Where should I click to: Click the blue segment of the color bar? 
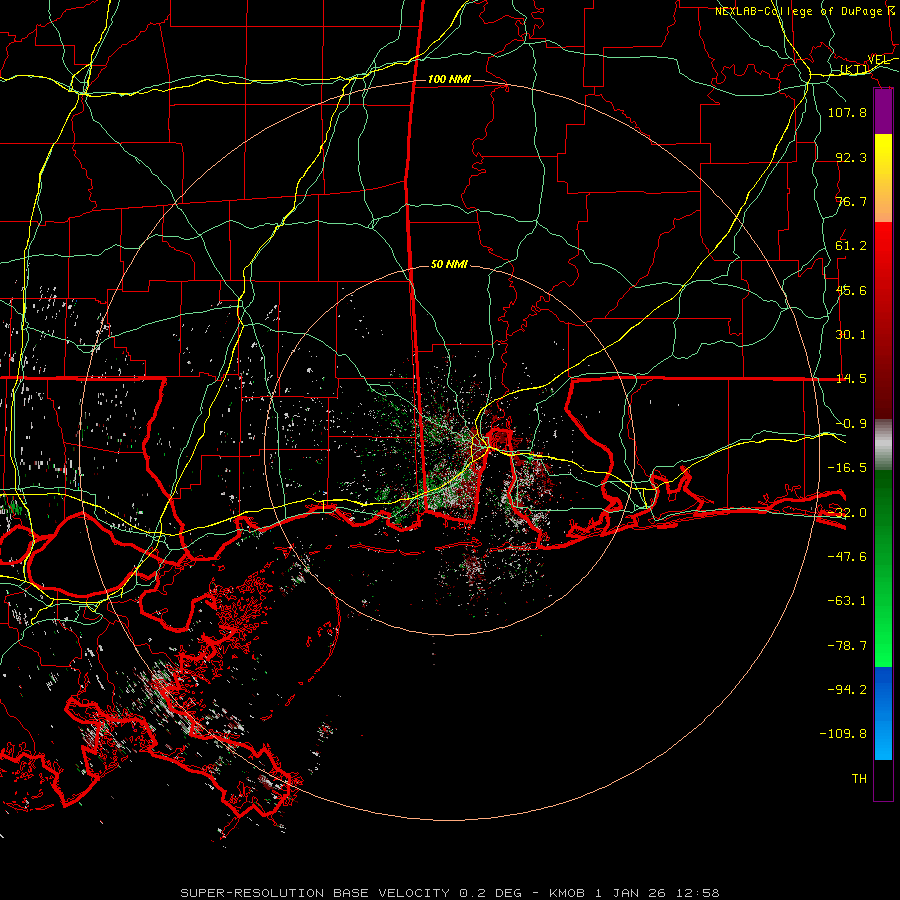[x=883, y=713]
